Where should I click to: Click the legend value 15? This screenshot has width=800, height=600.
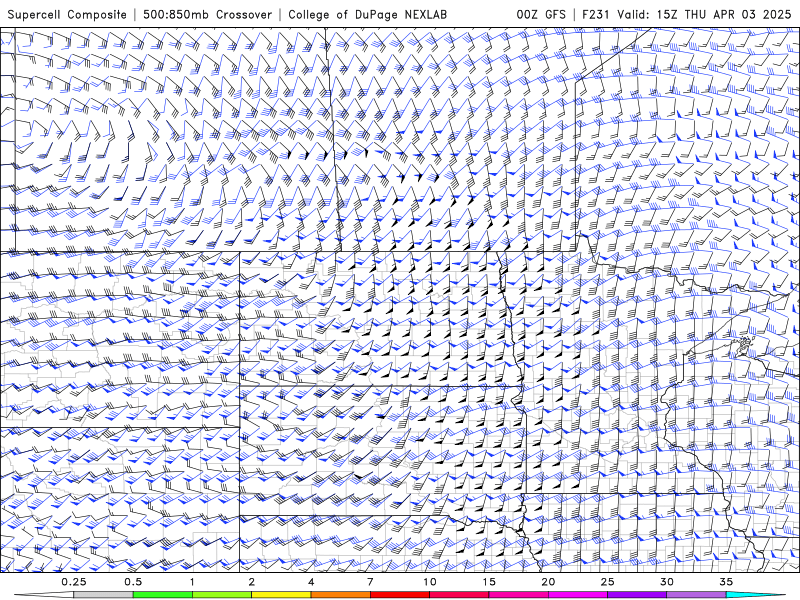pos(489,582)
